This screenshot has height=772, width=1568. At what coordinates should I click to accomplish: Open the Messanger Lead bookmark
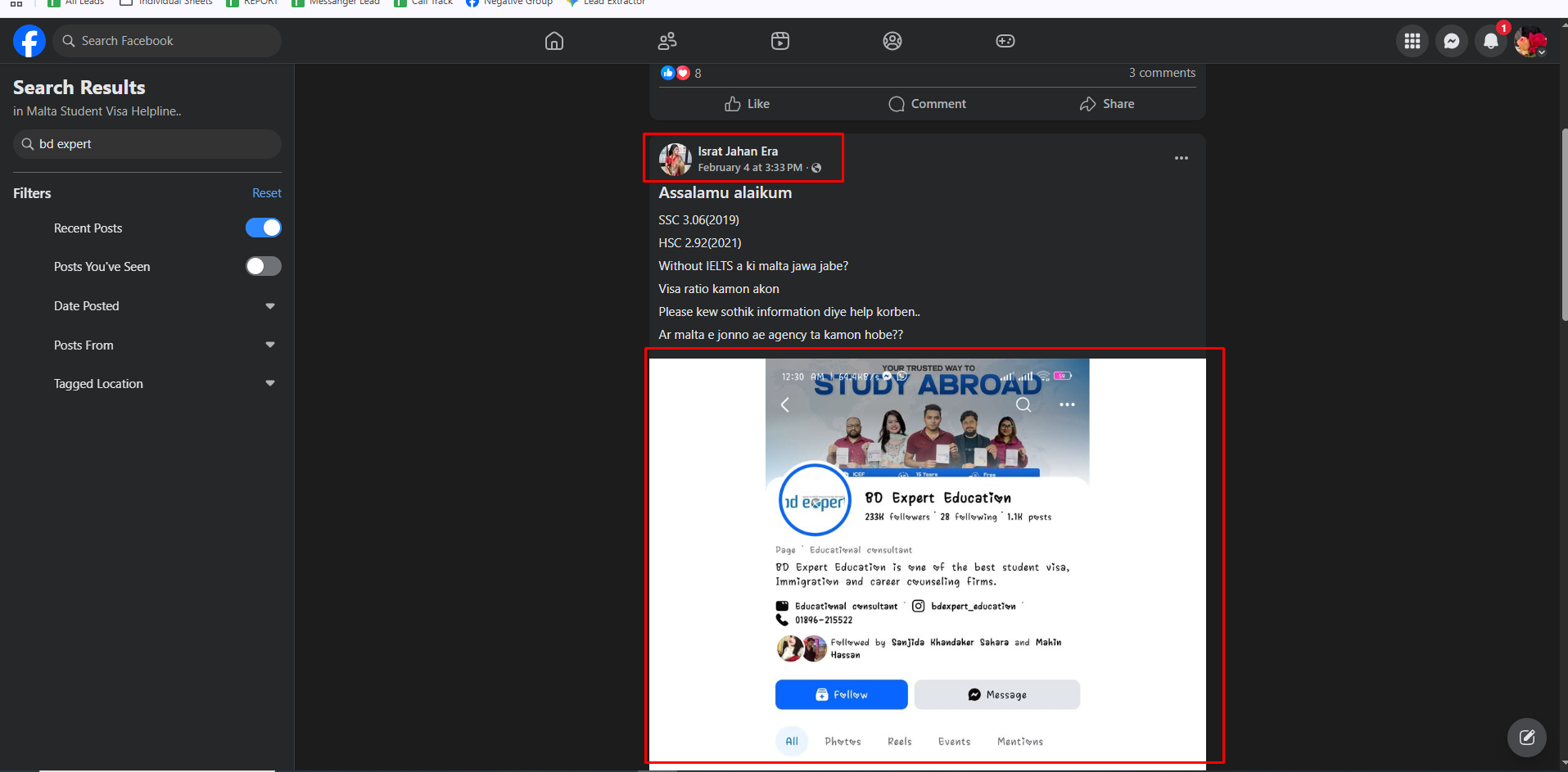336,3
